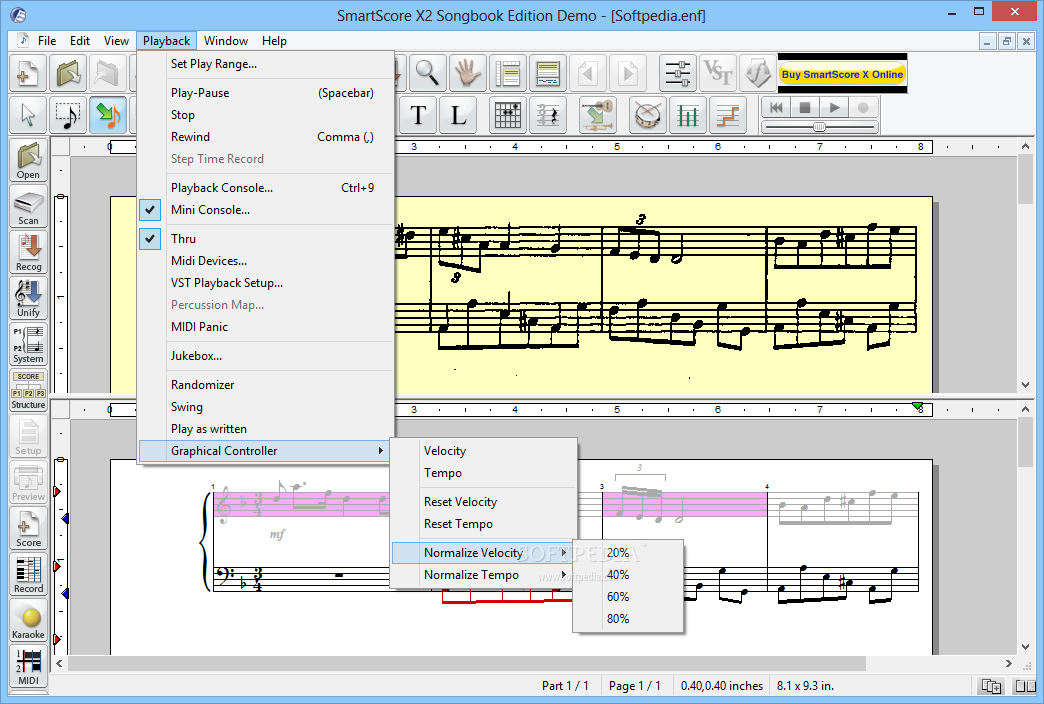Open the Karaoke view icon
This screenshot has width=1044, height=704.
[28, 620]
